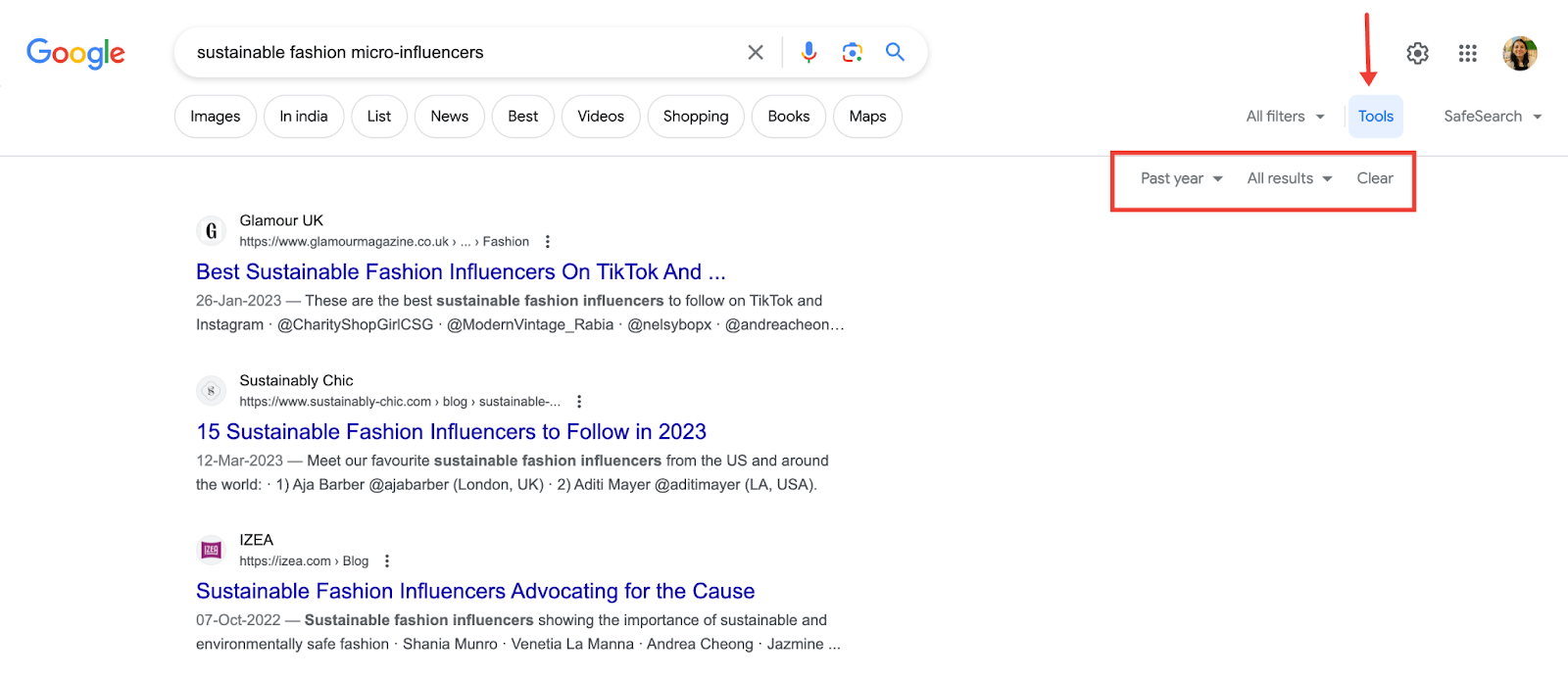Open Best Sustainable Fashion Influencers On TikTok result
This screenshot has width=1568, height=681.
pyautogui.click(x=461, y=271)
